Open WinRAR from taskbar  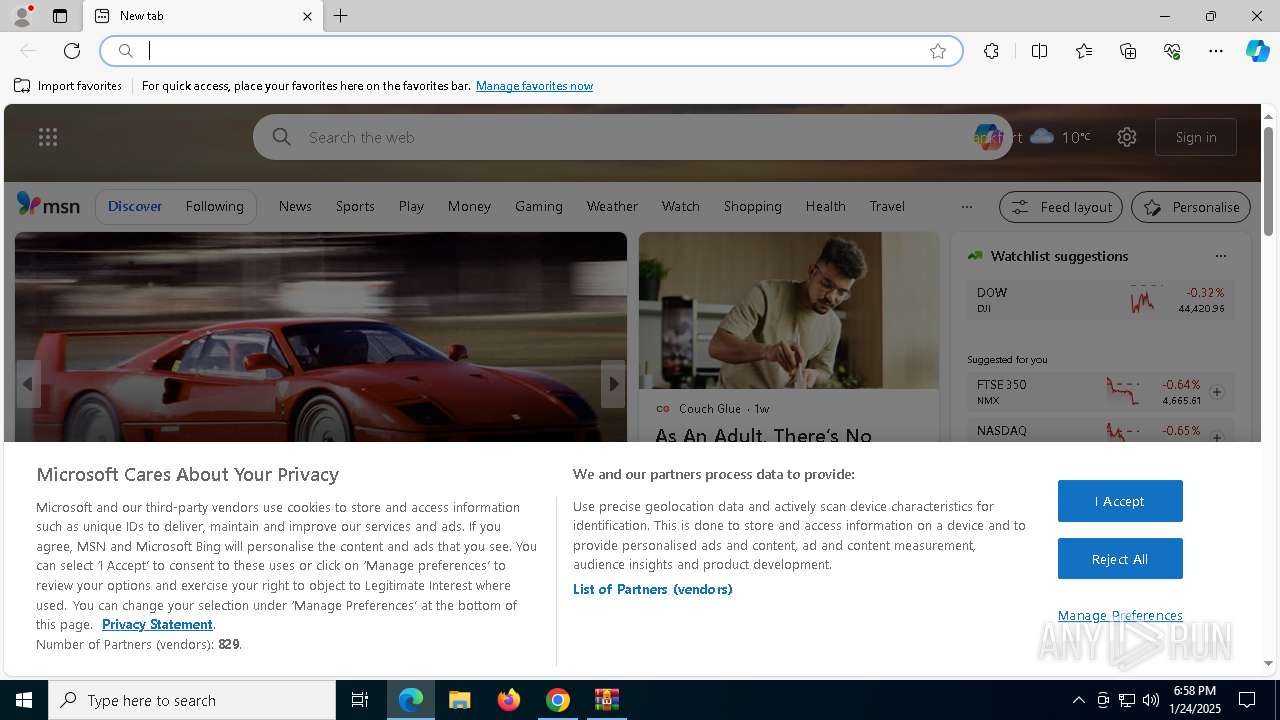tap(606, 700)
